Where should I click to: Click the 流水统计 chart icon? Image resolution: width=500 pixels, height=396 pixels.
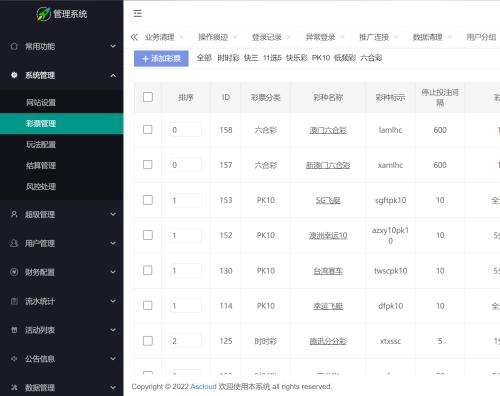pos(14,301)
